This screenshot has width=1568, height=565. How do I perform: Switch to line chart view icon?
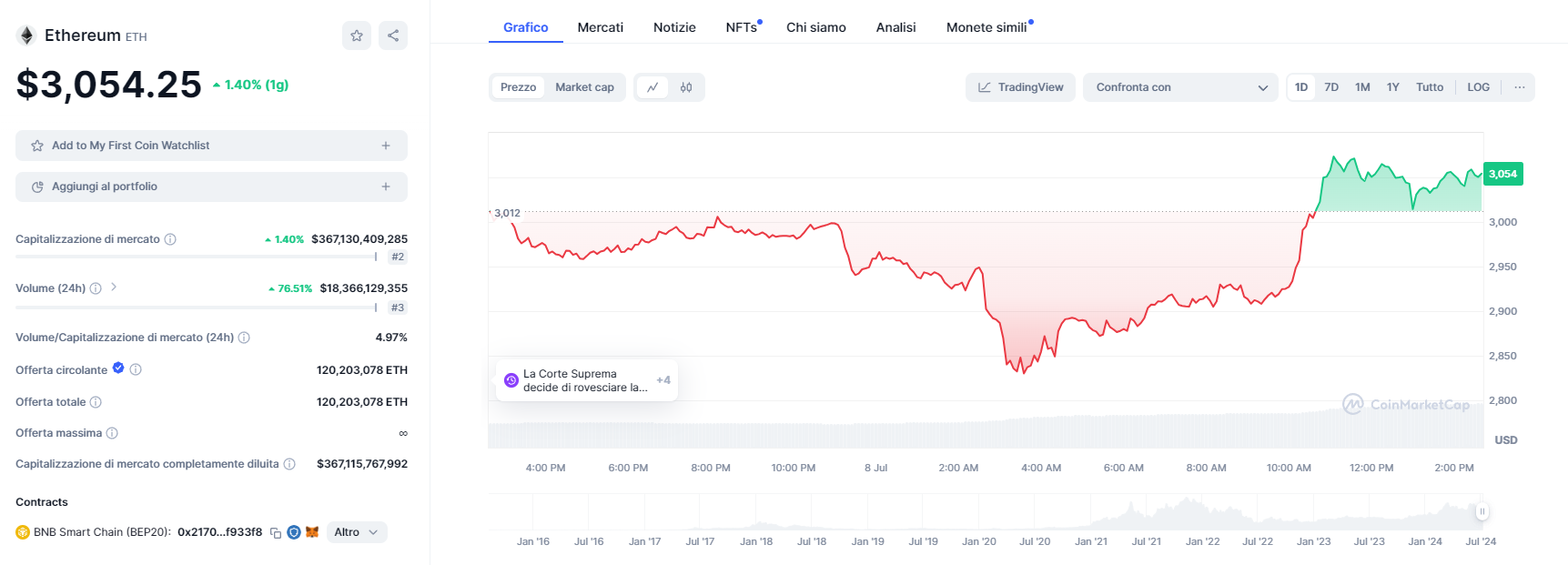tap(652, 87)
